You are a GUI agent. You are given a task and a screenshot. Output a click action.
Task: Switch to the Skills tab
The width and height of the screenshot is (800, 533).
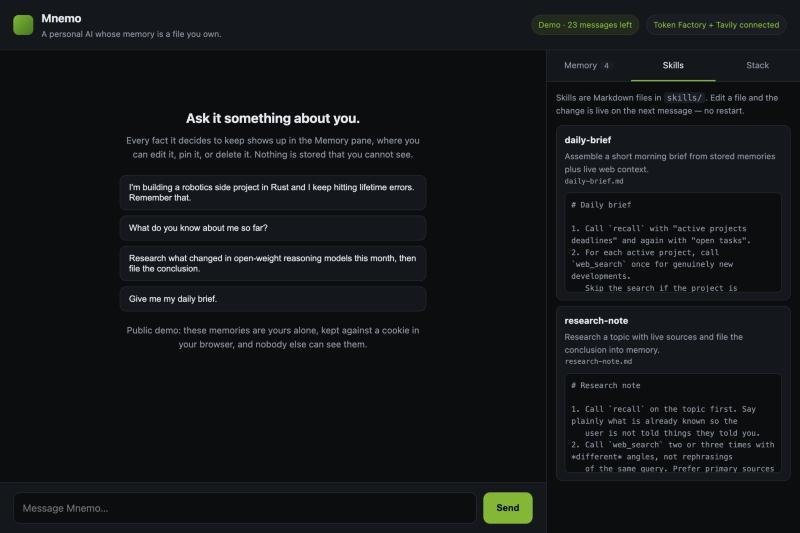point(673,65)
